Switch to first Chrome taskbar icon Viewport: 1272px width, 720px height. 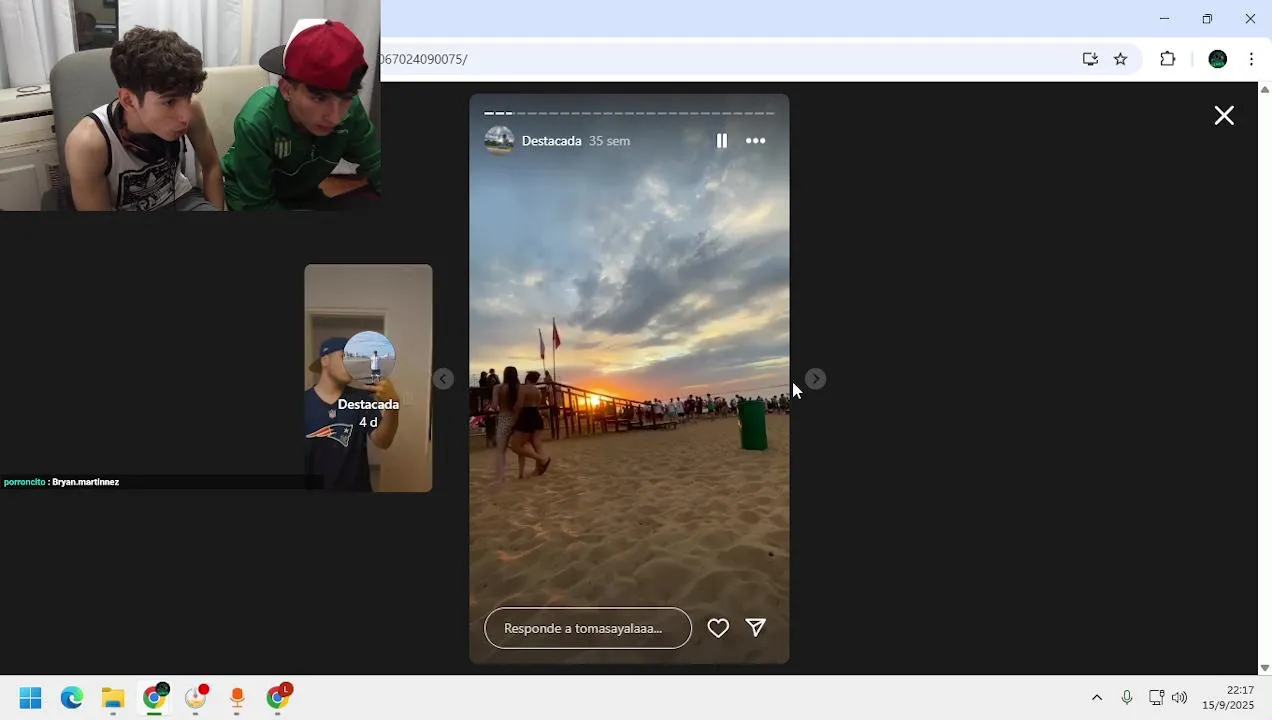point(155,697)
